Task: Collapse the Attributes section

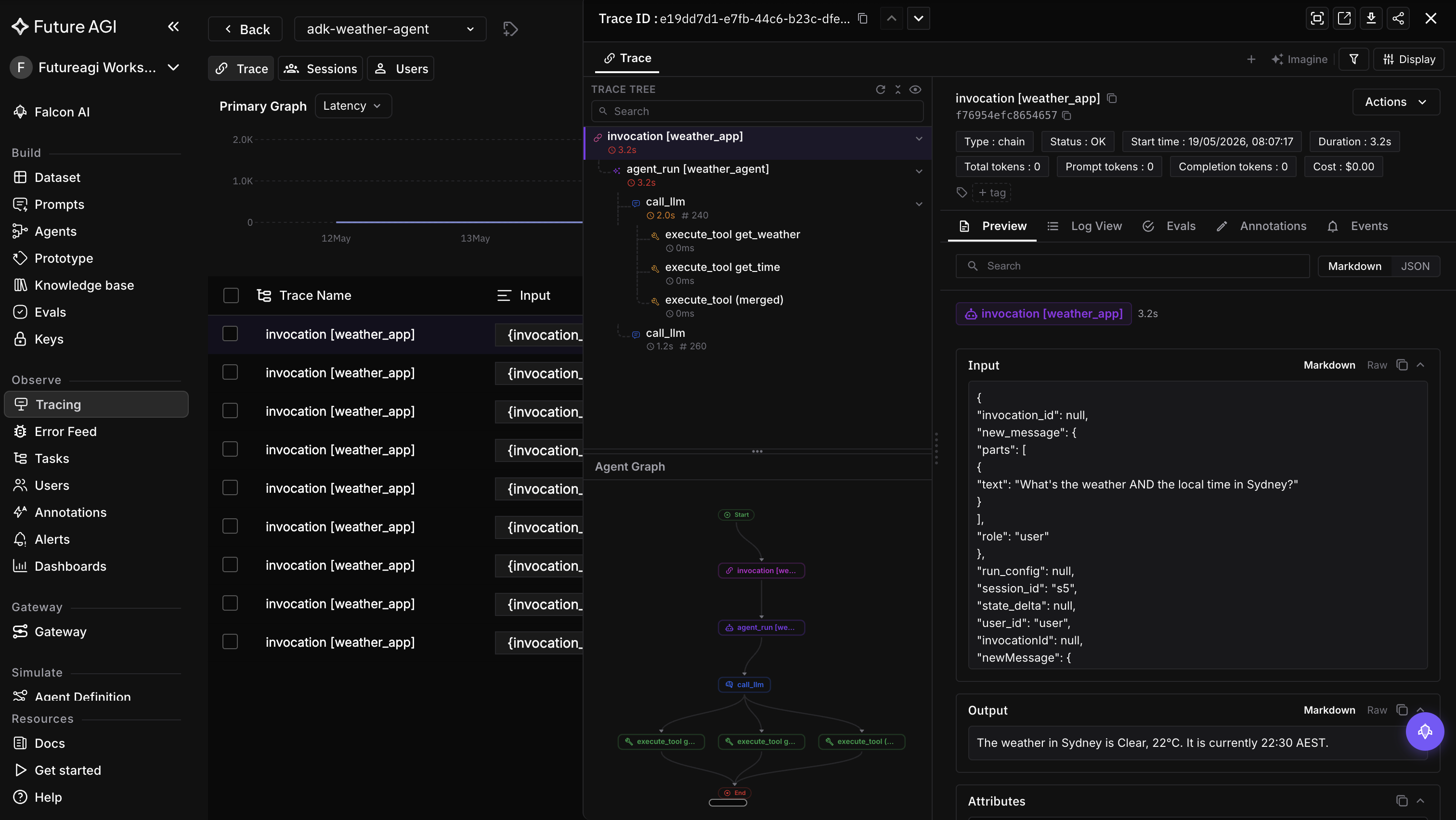Action: (x=1420, y=801)
